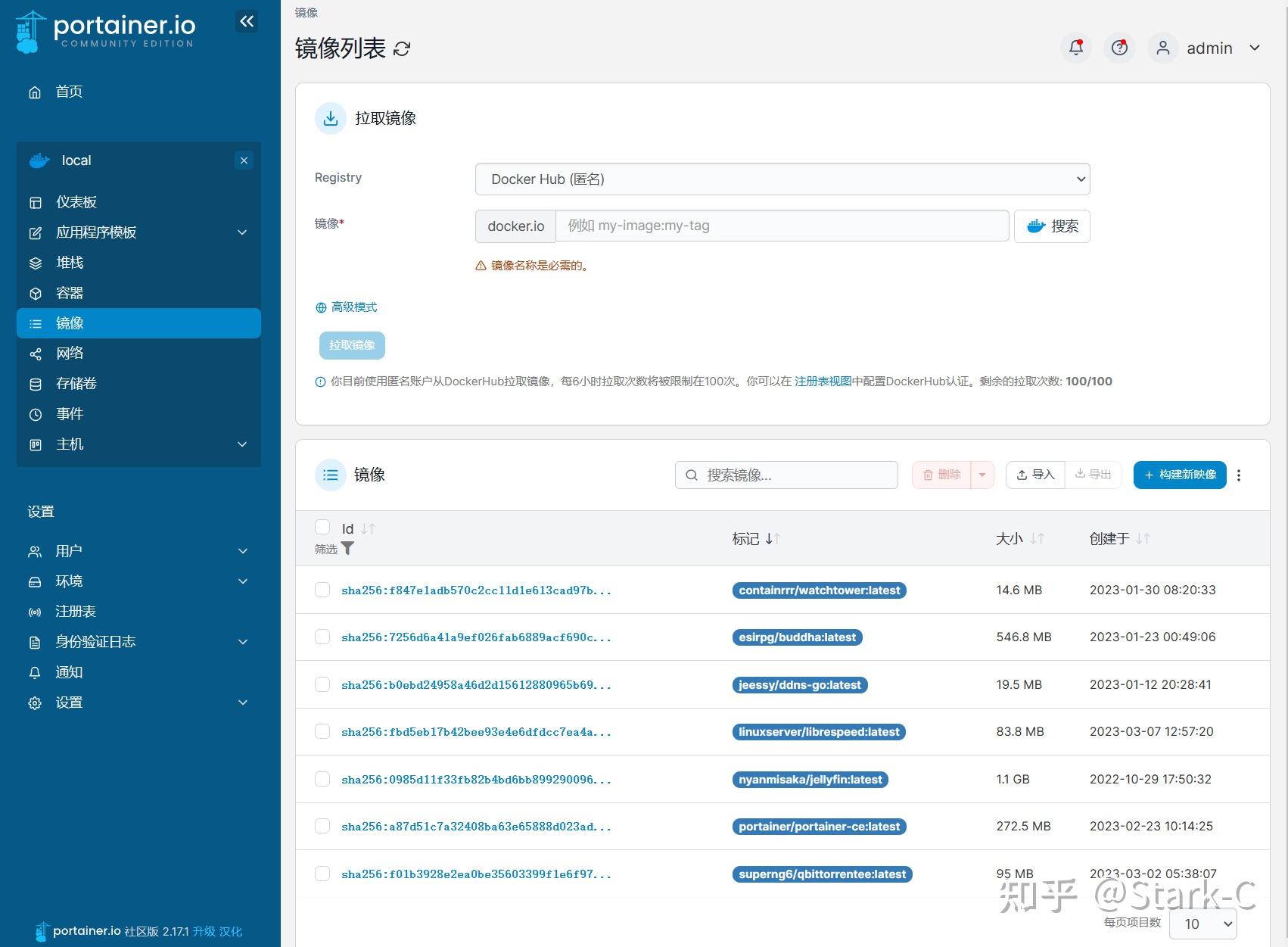Open the 事件 (Events) sidebar entry
1288x947 pixels.
pyautogui.click(x=69, y=414)
